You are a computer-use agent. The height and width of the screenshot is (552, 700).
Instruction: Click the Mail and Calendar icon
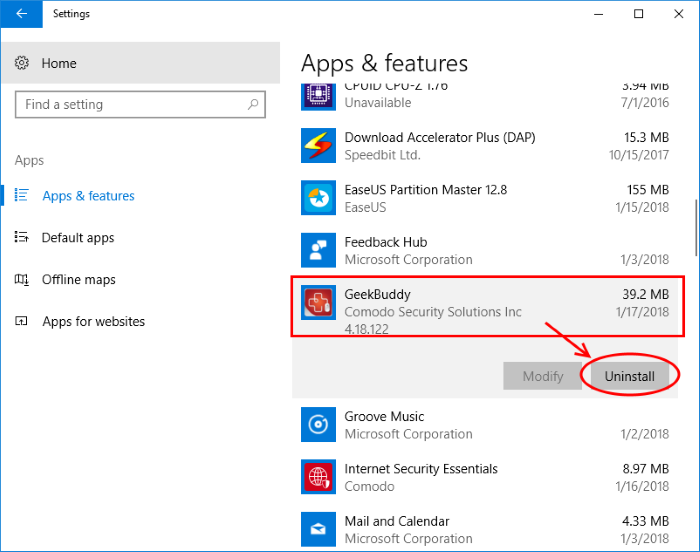point(318,529)
